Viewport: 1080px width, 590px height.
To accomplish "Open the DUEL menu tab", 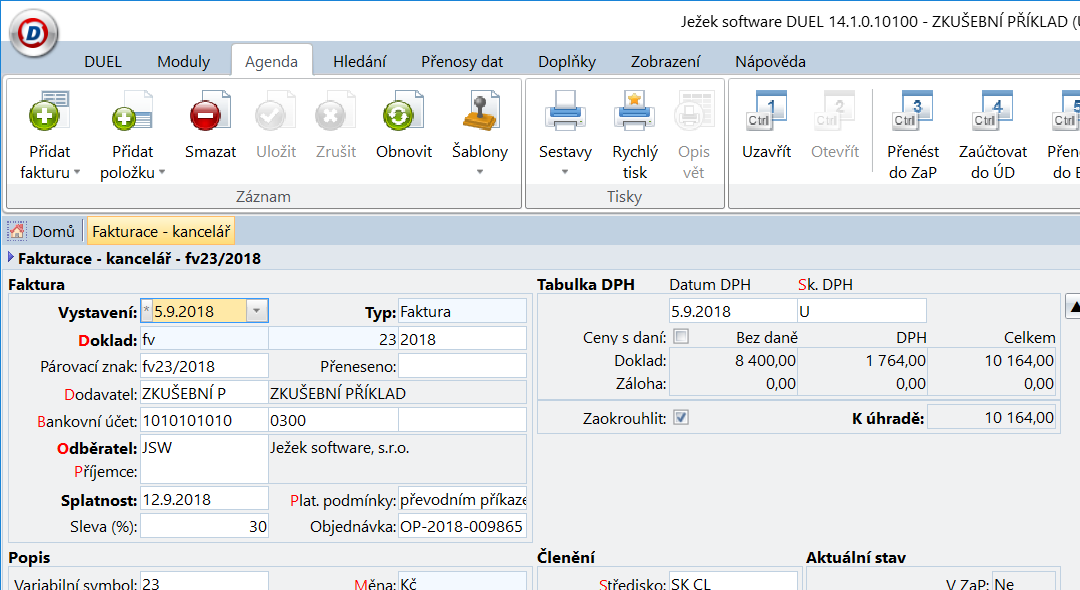I will 103,61.
